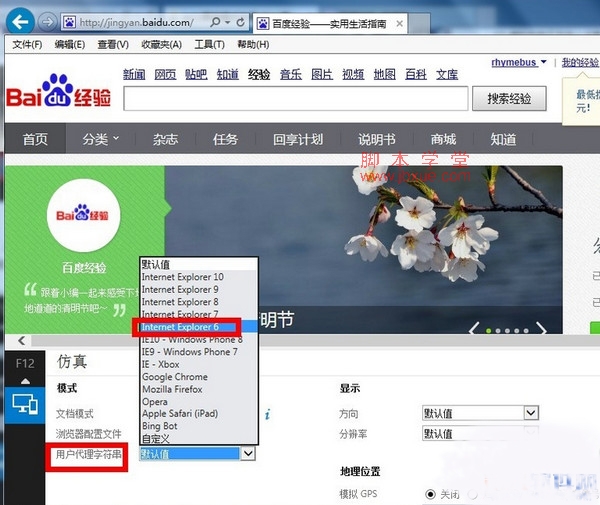
Task: Open the 新闻 link
Action: pyautogui.click(x=134, y=74)
